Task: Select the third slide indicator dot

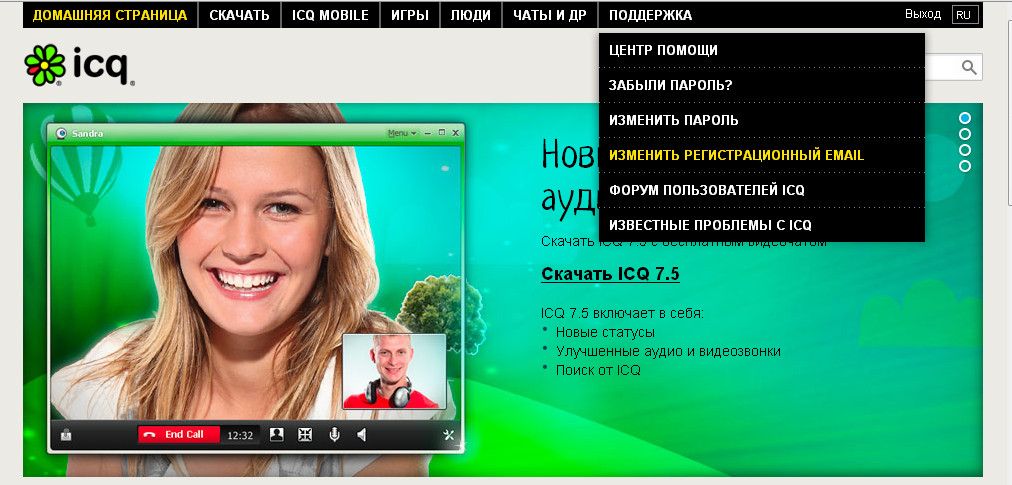Action: (x=965, y=150)
